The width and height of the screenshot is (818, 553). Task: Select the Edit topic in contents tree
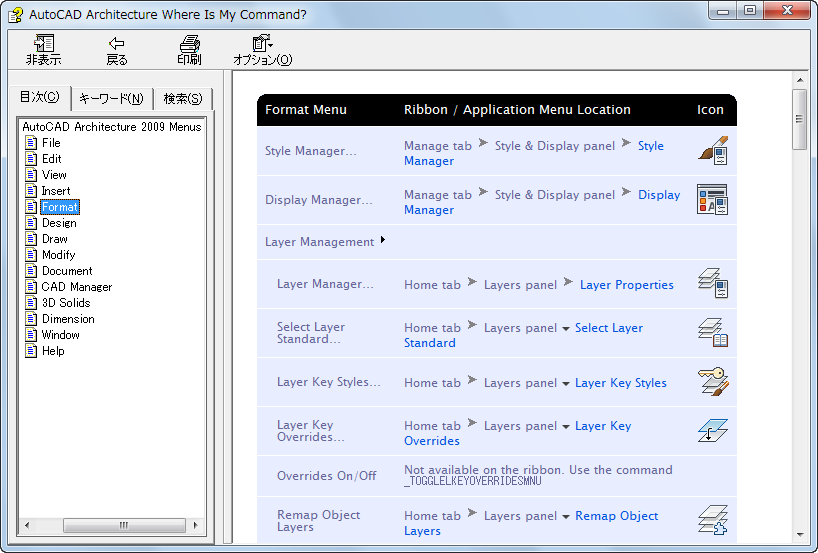52,159
